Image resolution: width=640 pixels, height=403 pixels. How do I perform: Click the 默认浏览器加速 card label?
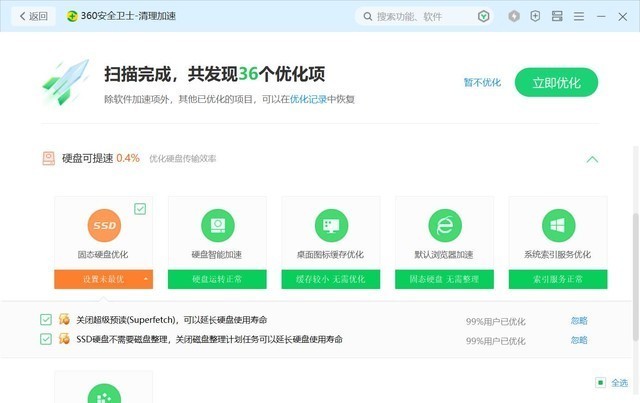(444, 255)
